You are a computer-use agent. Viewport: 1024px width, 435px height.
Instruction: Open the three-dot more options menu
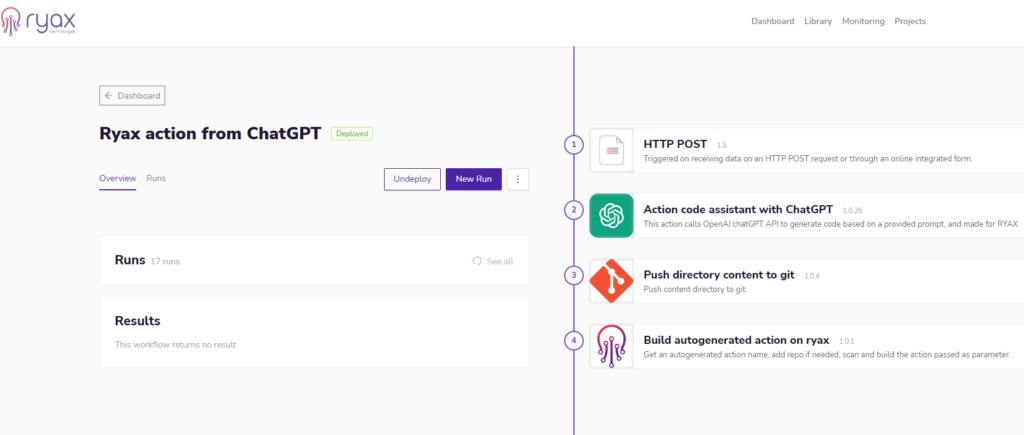[x=517, y=179]
